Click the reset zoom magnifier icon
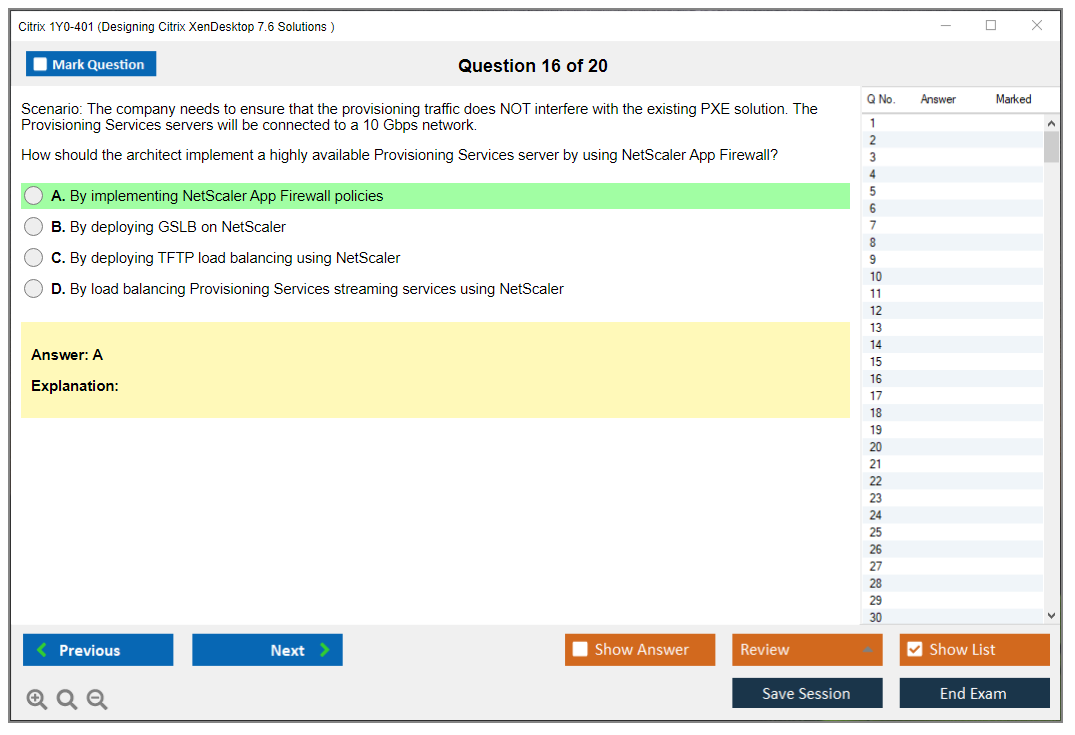 pyautogui.click(x=67, y=700)
